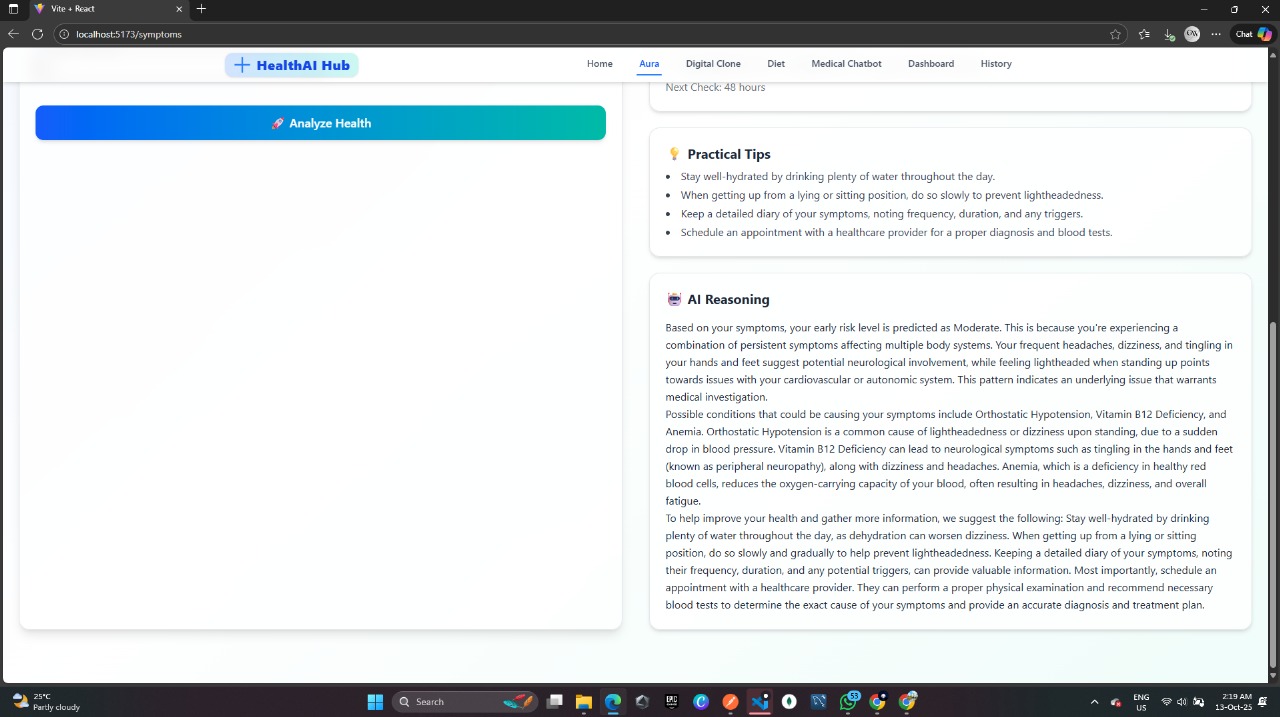Viewport: 1280px width, 717px height.
Task: Click the tip 'Stay well-hydrated by drinking plenty of water'
Action: (838, 176)
